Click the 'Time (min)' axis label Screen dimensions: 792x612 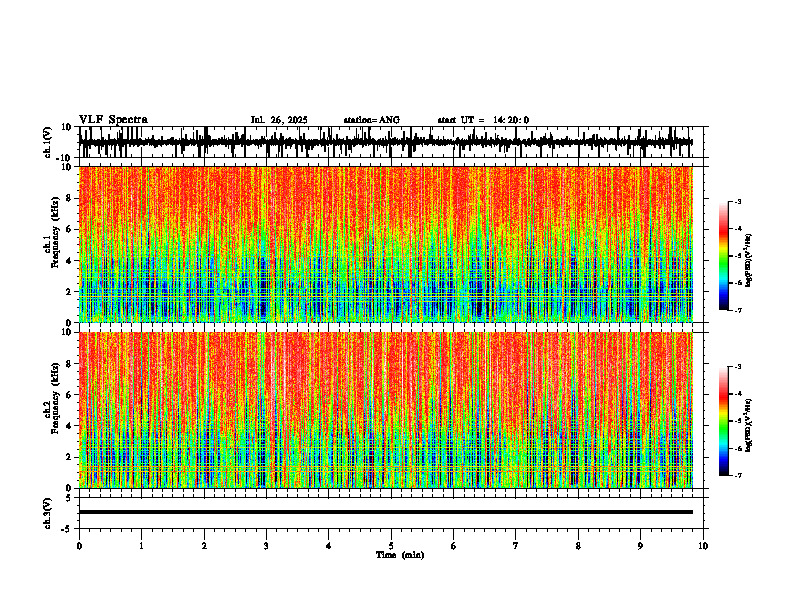[400, 555]
